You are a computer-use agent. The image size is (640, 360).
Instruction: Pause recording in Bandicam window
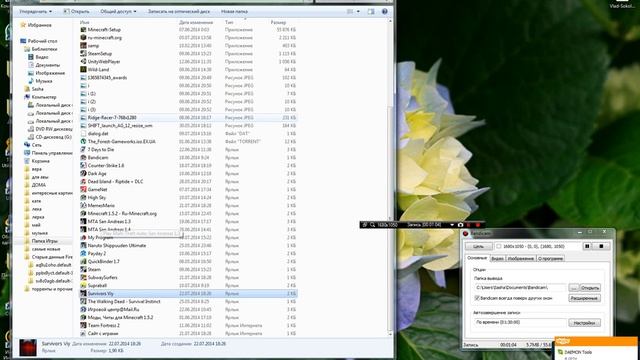(x=587, y=246)
